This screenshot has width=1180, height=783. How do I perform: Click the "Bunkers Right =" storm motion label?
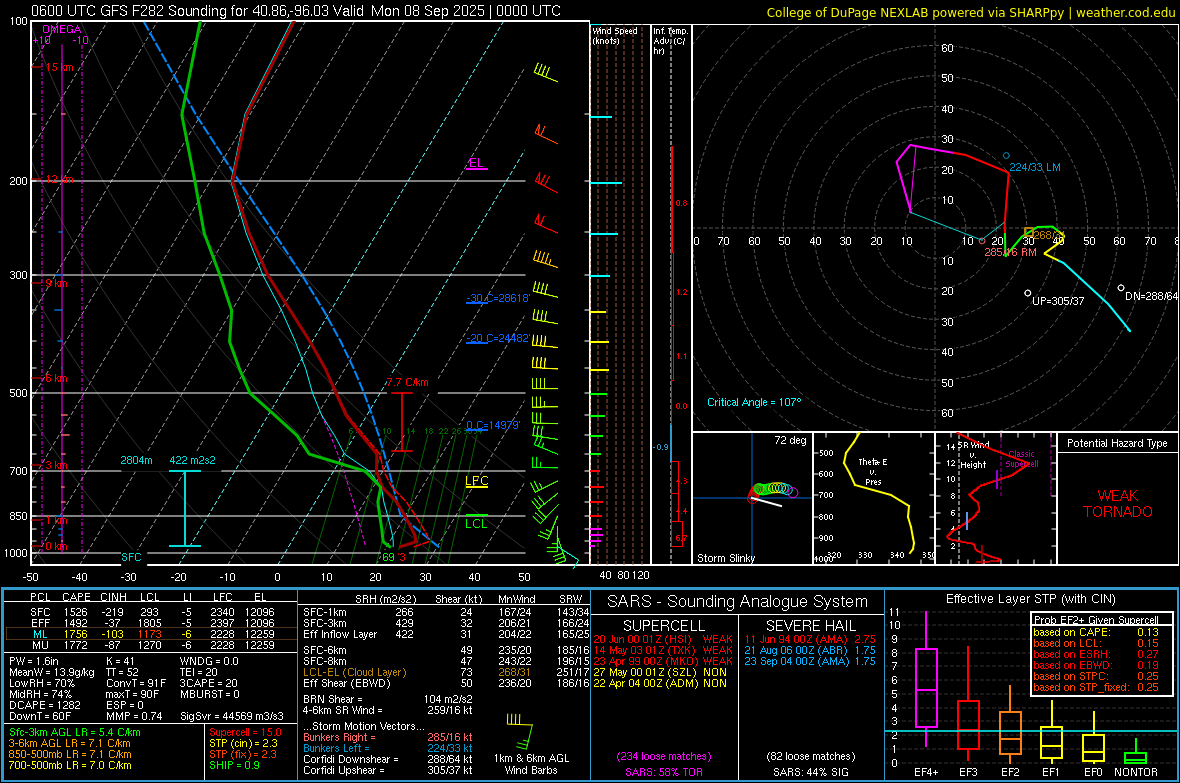[339, 737]
